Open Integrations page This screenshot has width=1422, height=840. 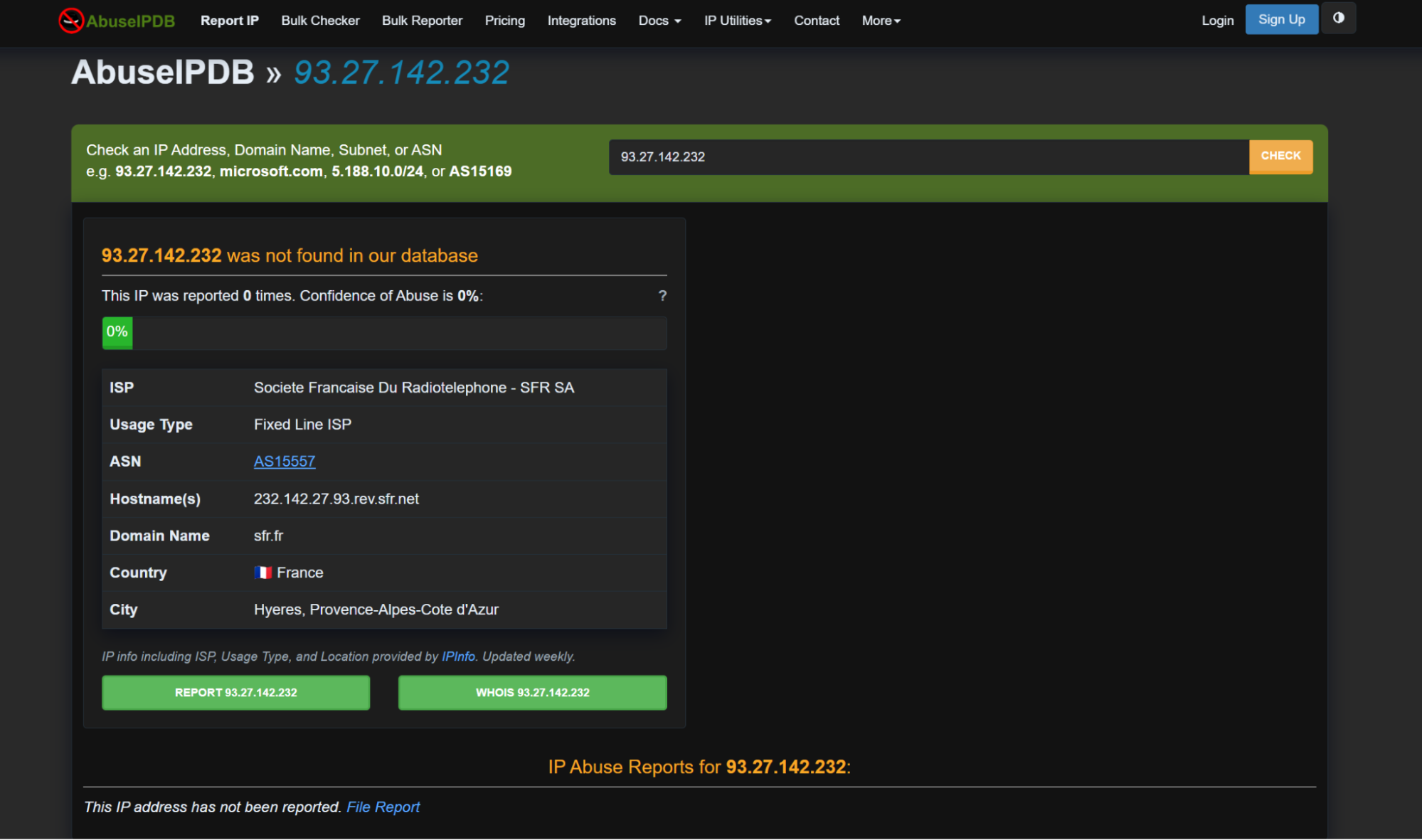[x=582, y=21]
